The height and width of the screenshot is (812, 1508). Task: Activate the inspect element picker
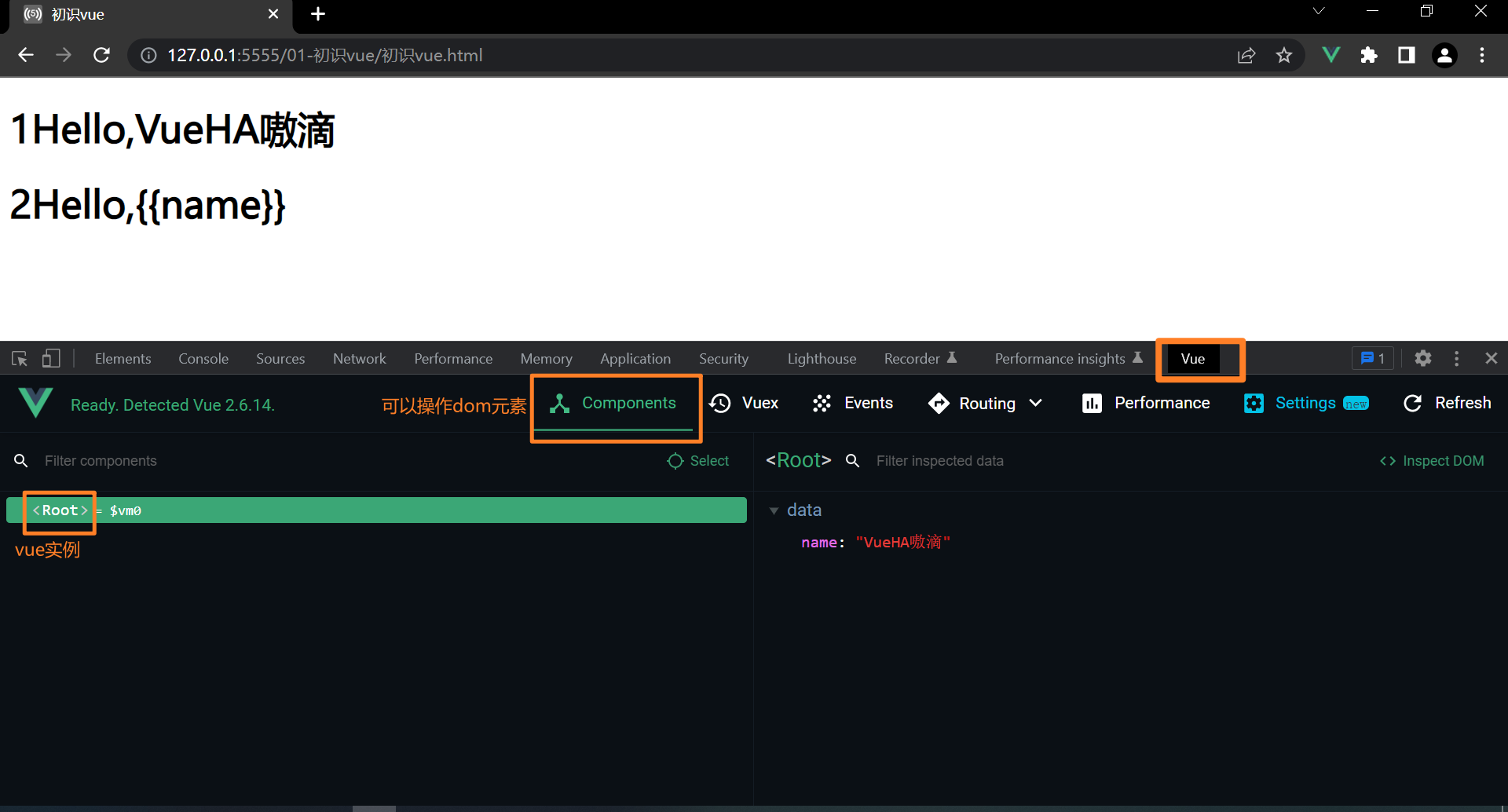[20, 359]
